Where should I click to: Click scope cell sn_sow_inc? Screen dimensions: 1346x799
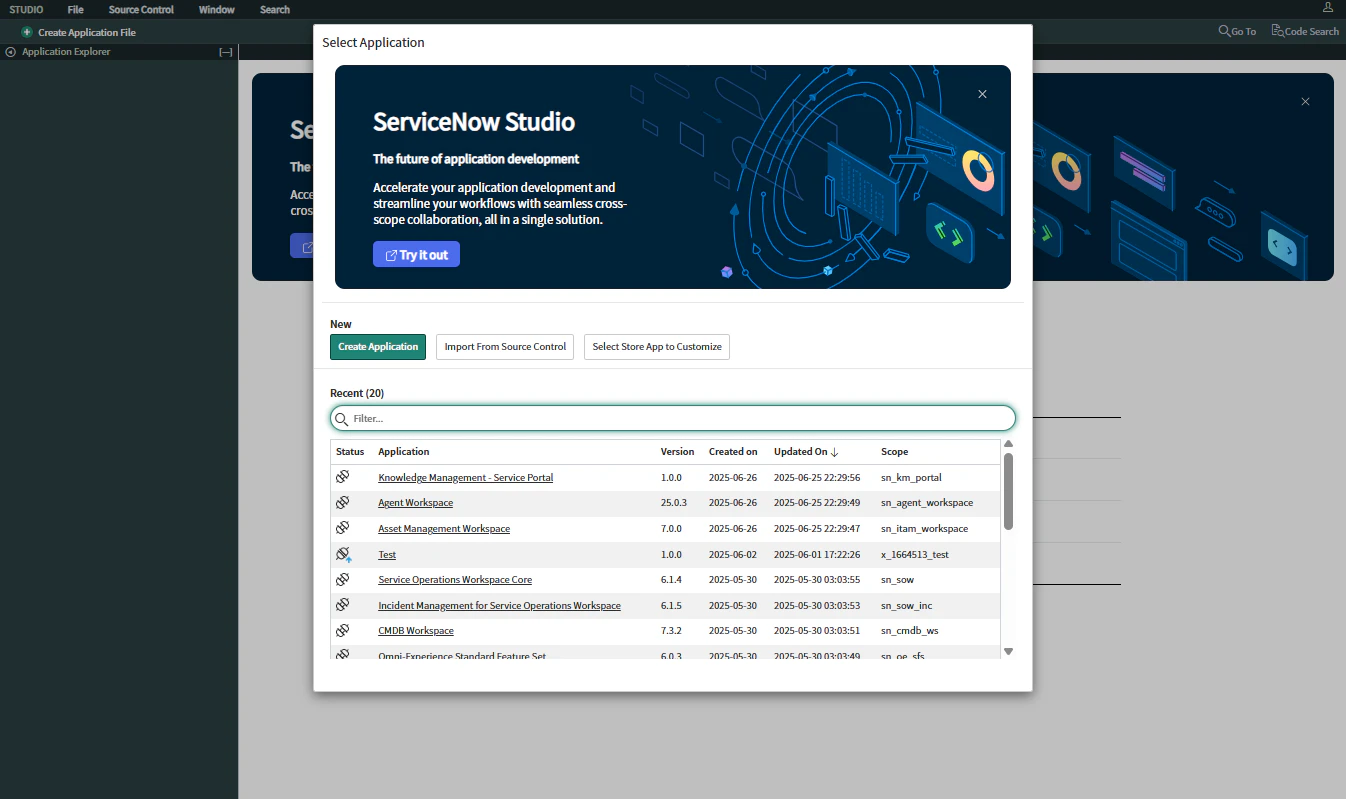(x=906, y=606)
